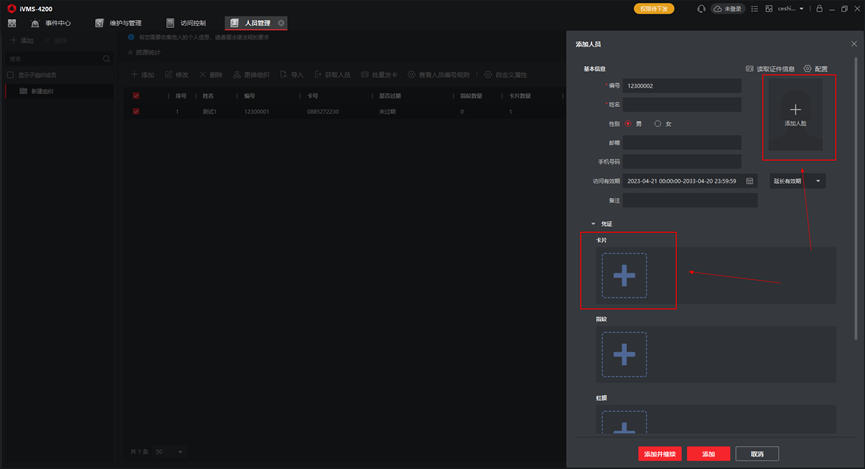Switch to the 维护与管理 tab
The width and height of the screenshot is (865, 469).
(118, 23)
